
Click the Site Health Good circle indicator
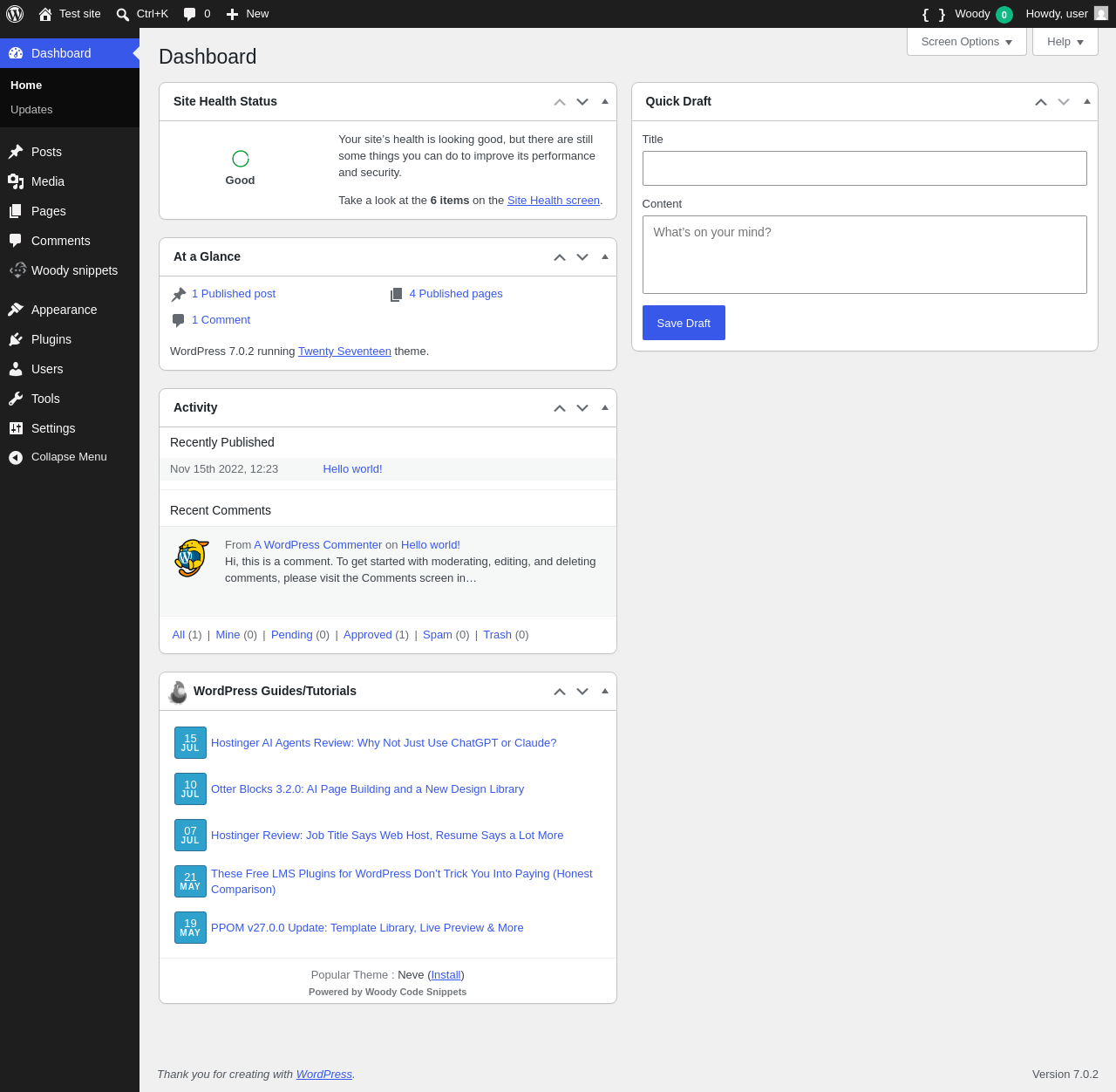click(241, 158)
